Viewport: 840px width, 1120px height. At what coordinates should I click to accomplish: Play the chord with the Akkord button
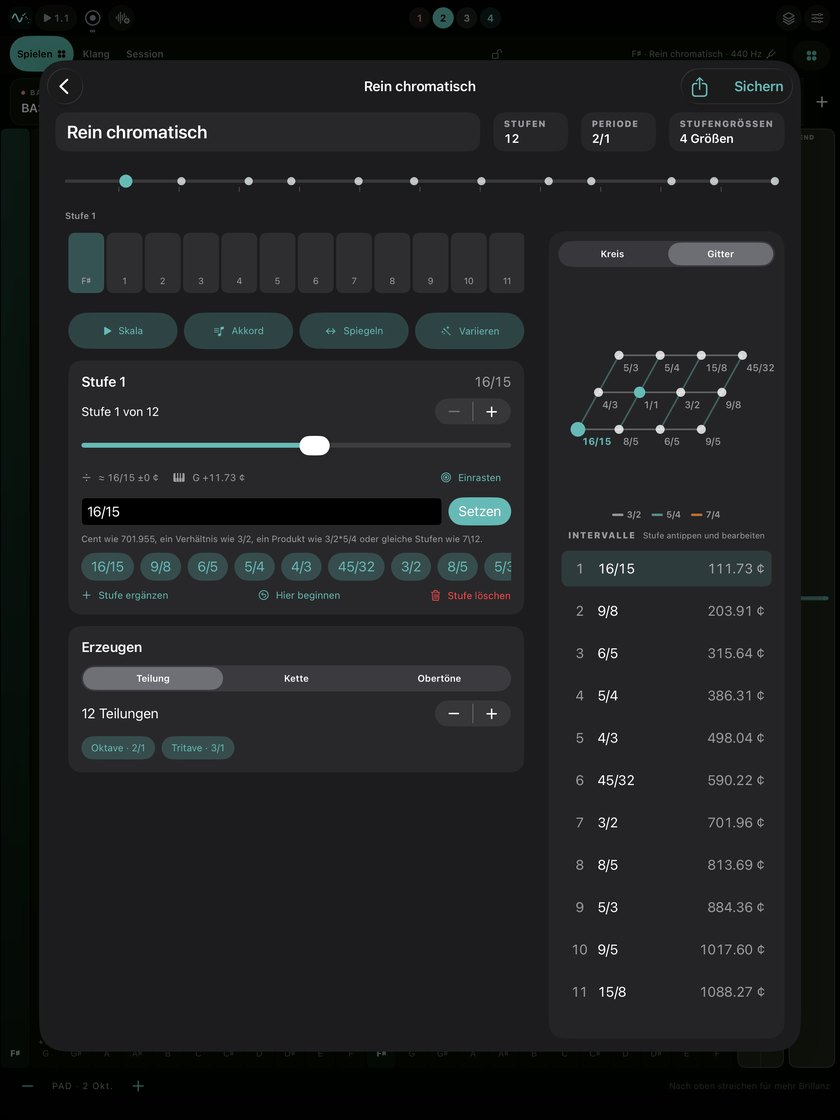tap(239, 331)
